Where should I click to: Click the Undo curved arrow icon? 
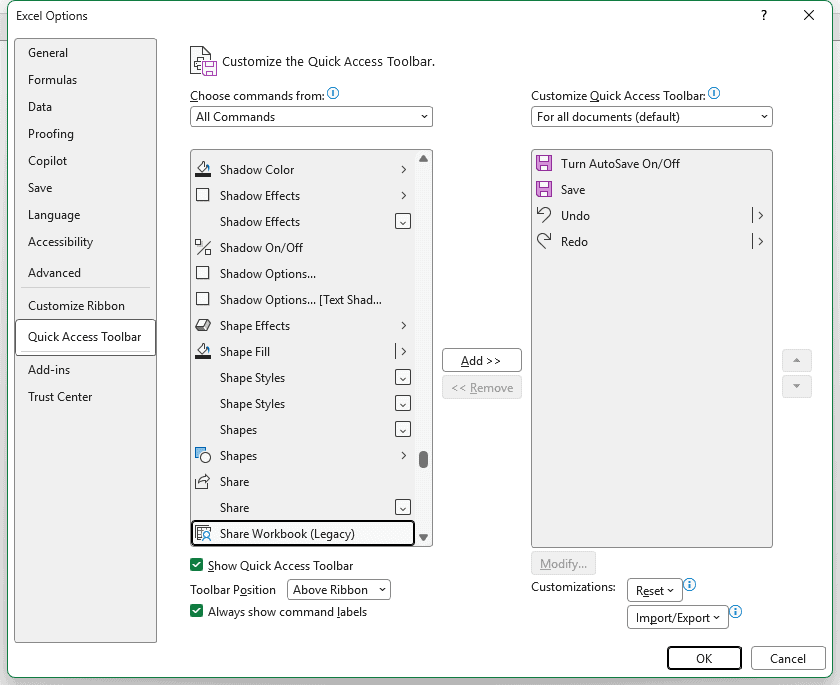544,215
